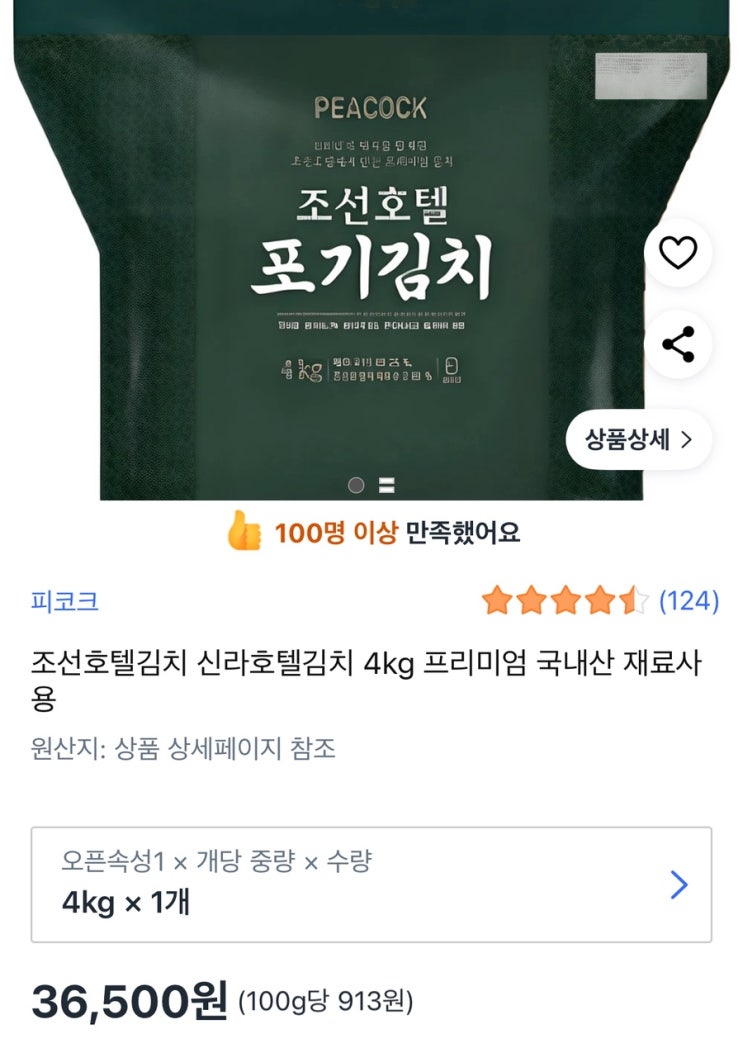The height and width of the screenshot is (1048, 743).
Task: Open the (124) reviews count link
Action: pyautogui.click(x=689, y=601)
